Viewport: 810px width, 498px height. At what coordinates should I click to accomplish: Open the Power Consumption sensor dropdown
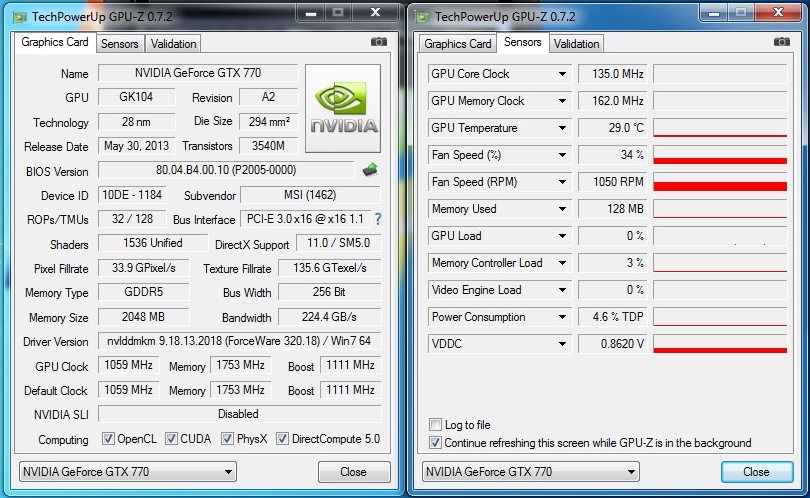point(562,317)
